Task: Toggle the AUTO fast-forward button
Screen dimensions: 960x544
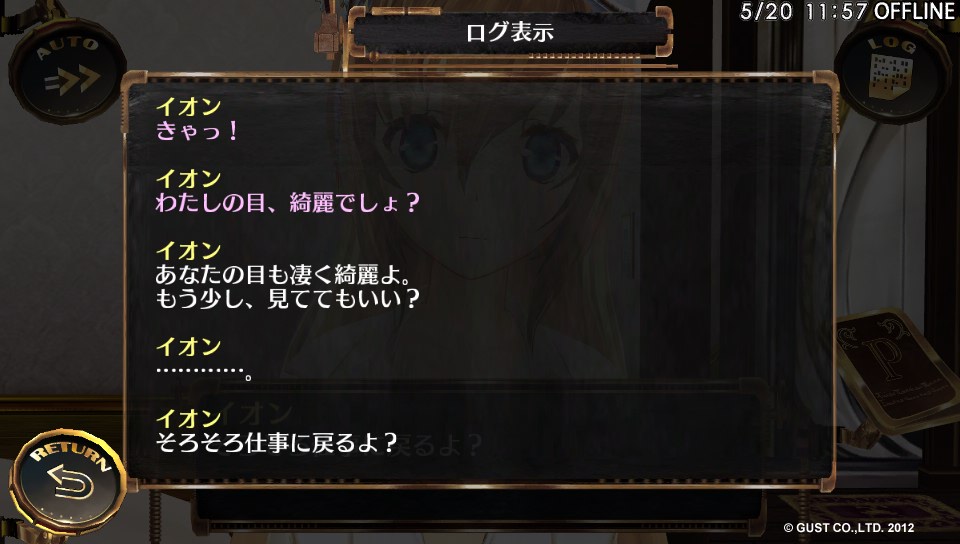Action: pos(67,70)
